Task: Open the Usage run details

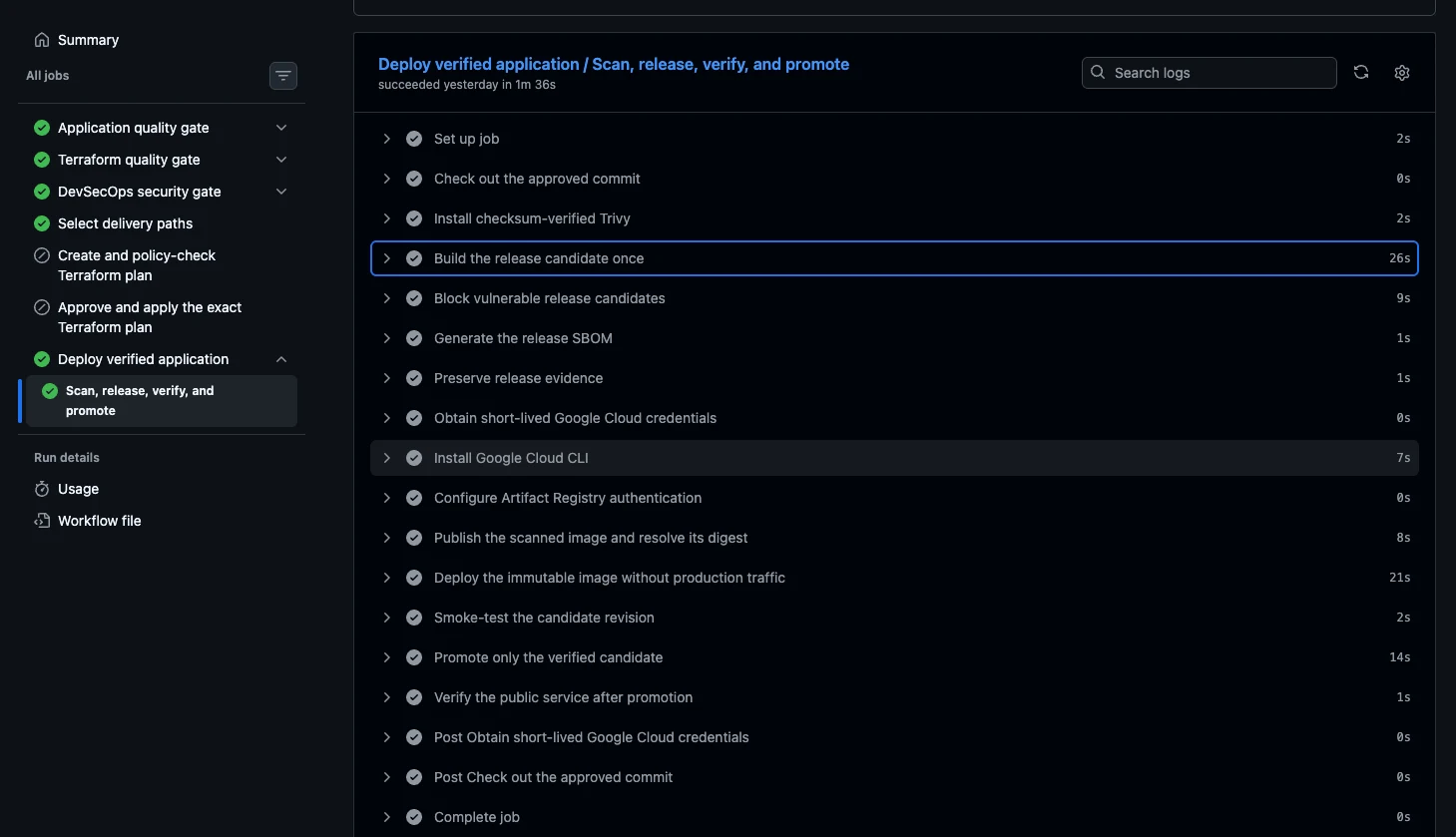Action: click(78, 489)
